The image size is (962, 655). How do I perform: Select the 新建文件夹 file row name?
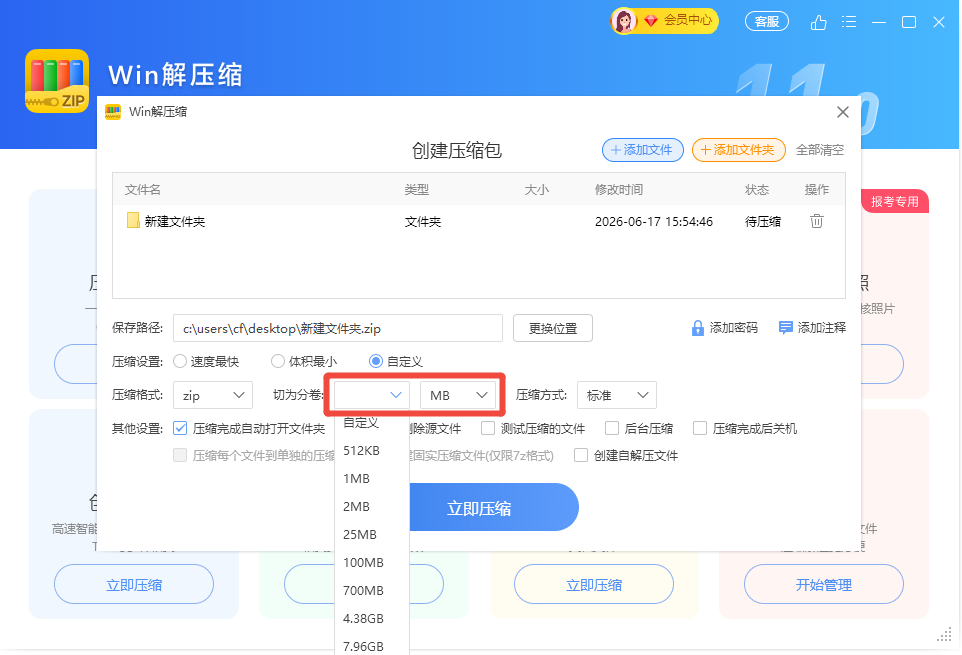[175, 221]
